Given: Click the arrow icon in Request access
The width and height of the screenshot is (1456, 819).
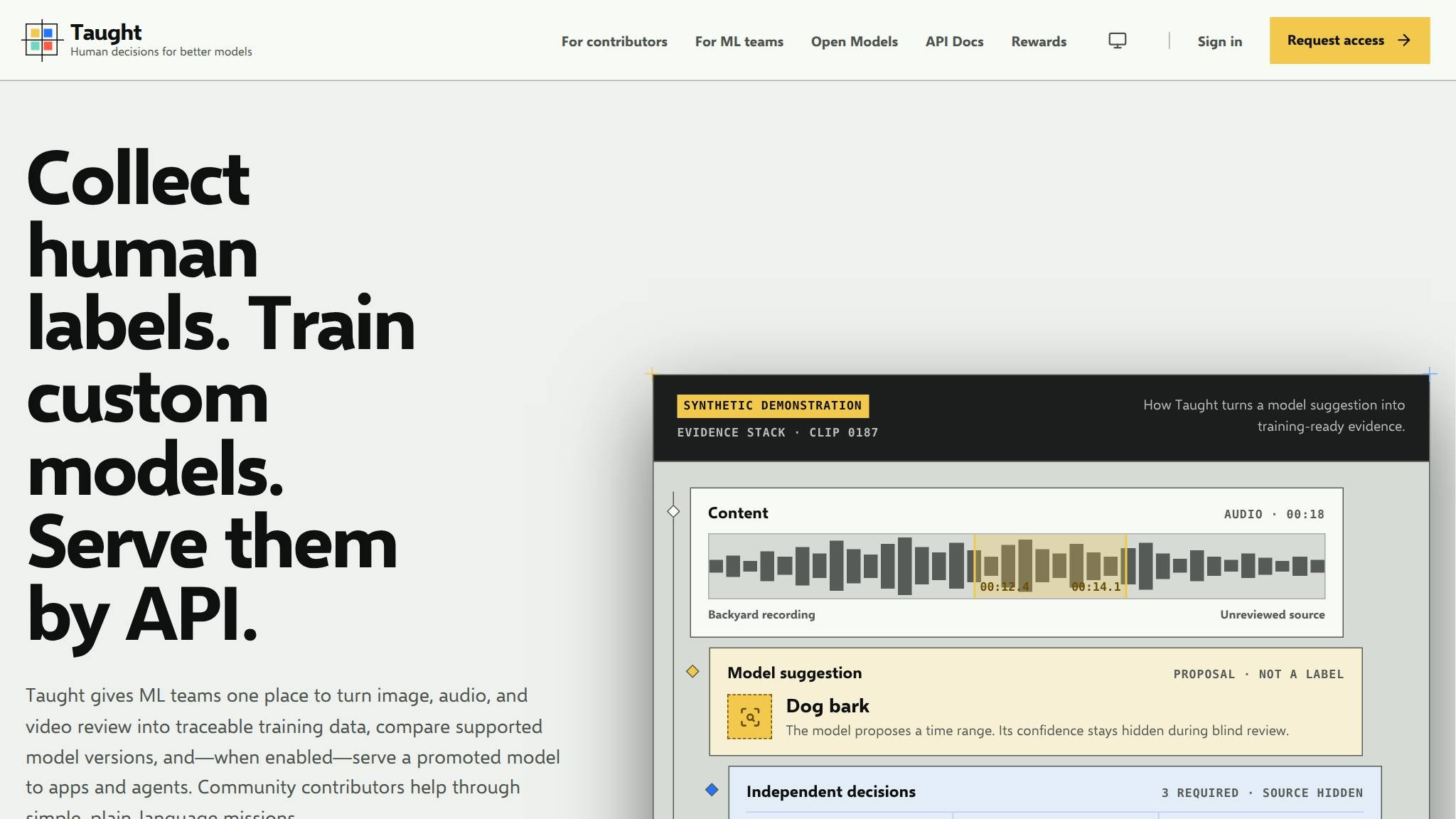Looking at the screenshot, I should (x=1403, y=41).
